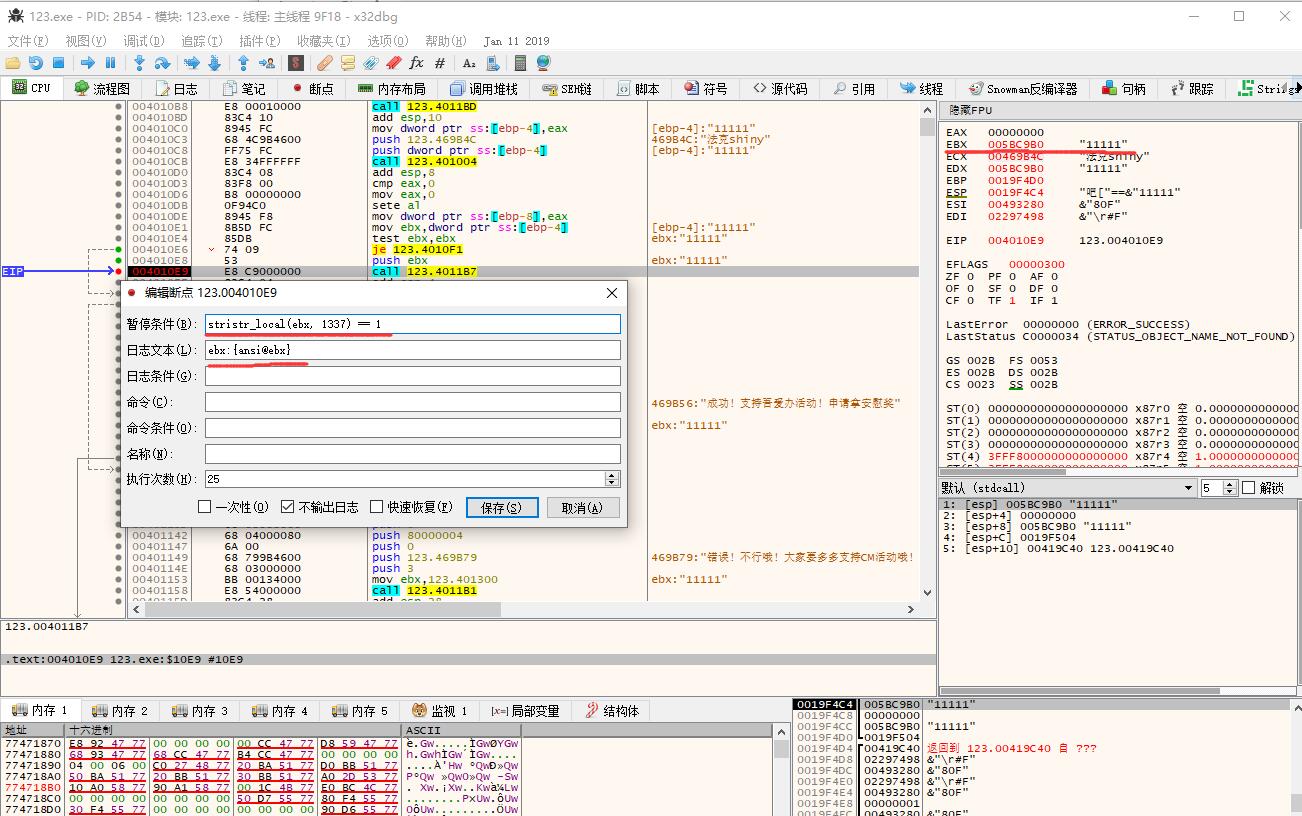The image size is (1302, 816).
Task: Run to user code icon
Action: 266,63
